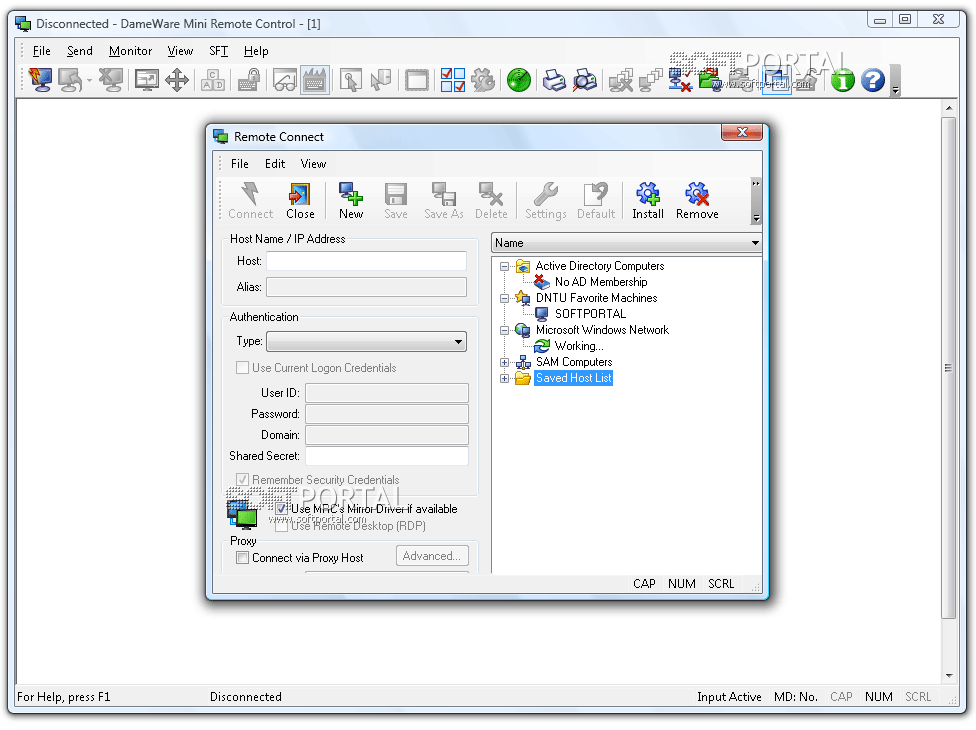Click the network monitor with red X icon
The width and height of the screenshot is (976, 730).
tap(680, 80)
